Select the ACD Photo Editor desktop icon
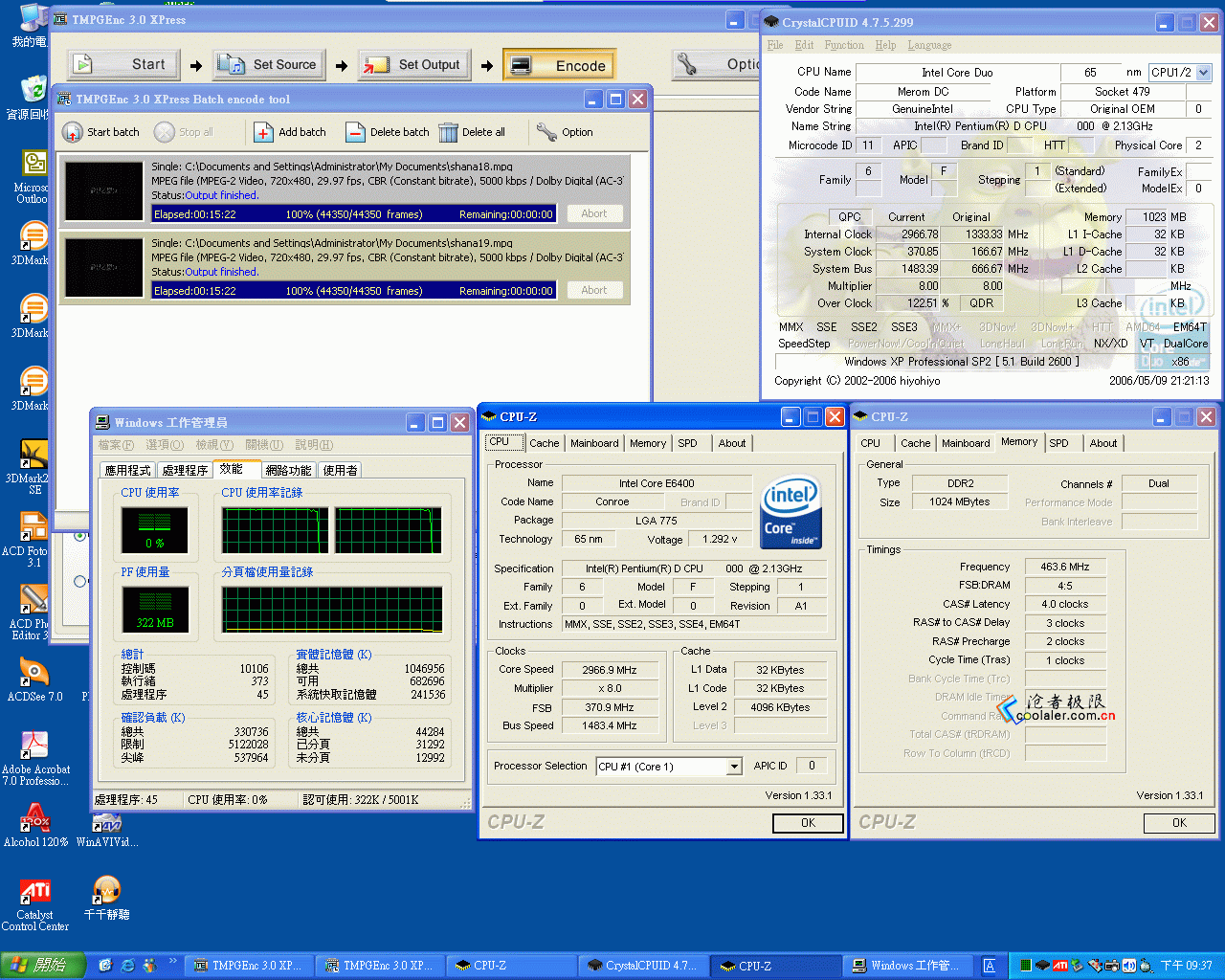The height and width of the screenshot is (980, 1225). click(x=29, y=612)
